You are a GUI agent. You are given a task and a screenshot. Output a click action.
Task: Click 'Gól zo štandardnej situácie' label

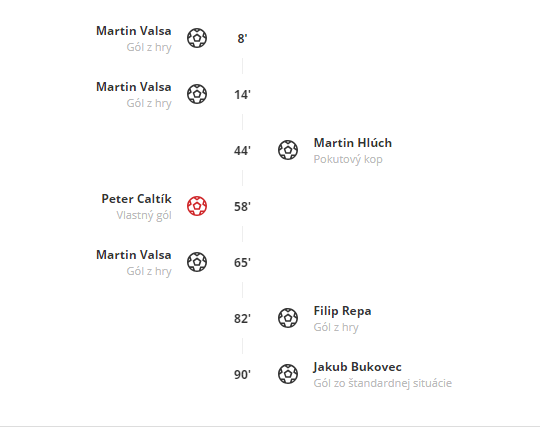(383, 383)
